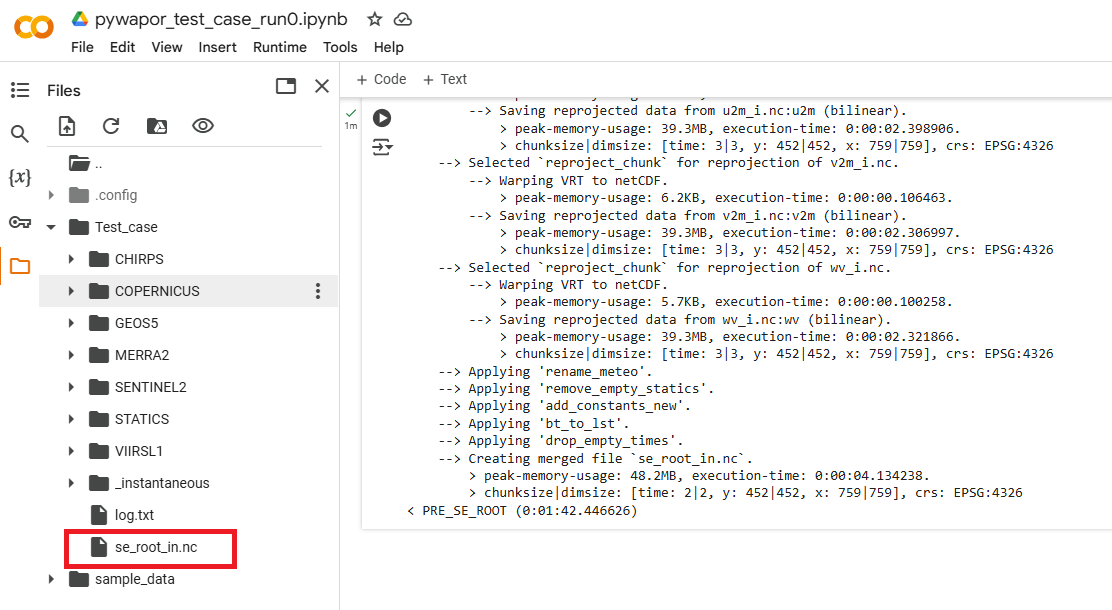Open the Secrets key icon
Image resolution: width=1112 pixels, height=610 pixels.
(x=20, y=222)
